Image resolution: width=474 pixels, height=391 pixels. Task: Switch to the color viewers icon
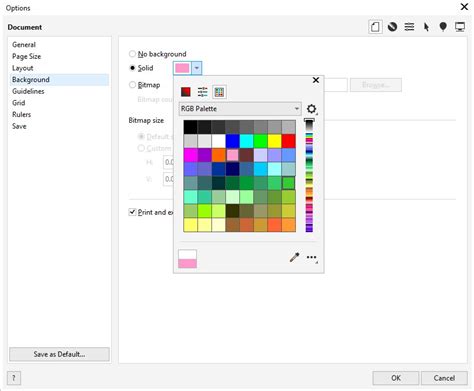point(186,92)
